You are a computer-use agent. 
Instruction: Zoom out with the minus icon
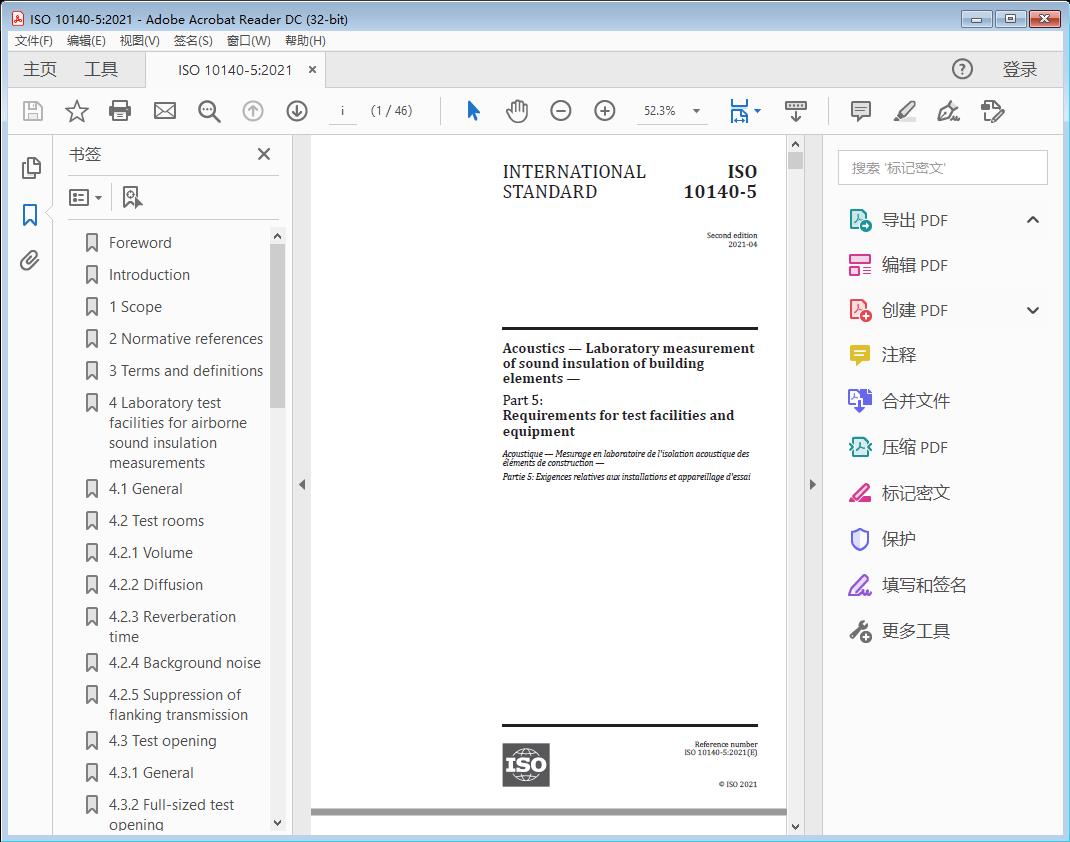(x=561, y=111)
